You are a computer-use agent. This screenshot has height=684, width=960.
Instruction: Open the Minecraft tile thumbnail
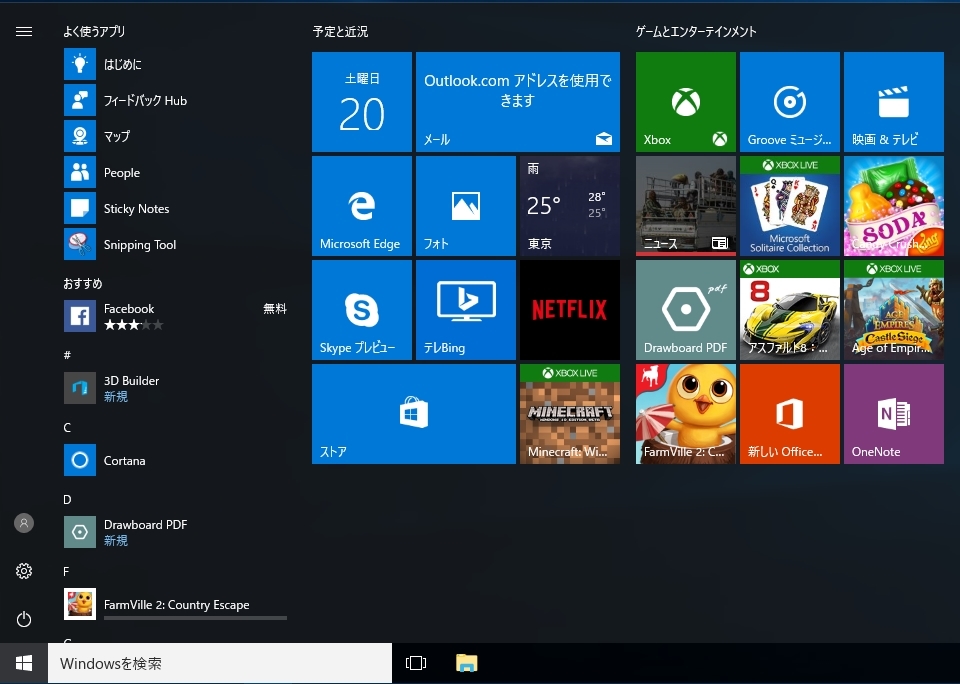[569, 414]
